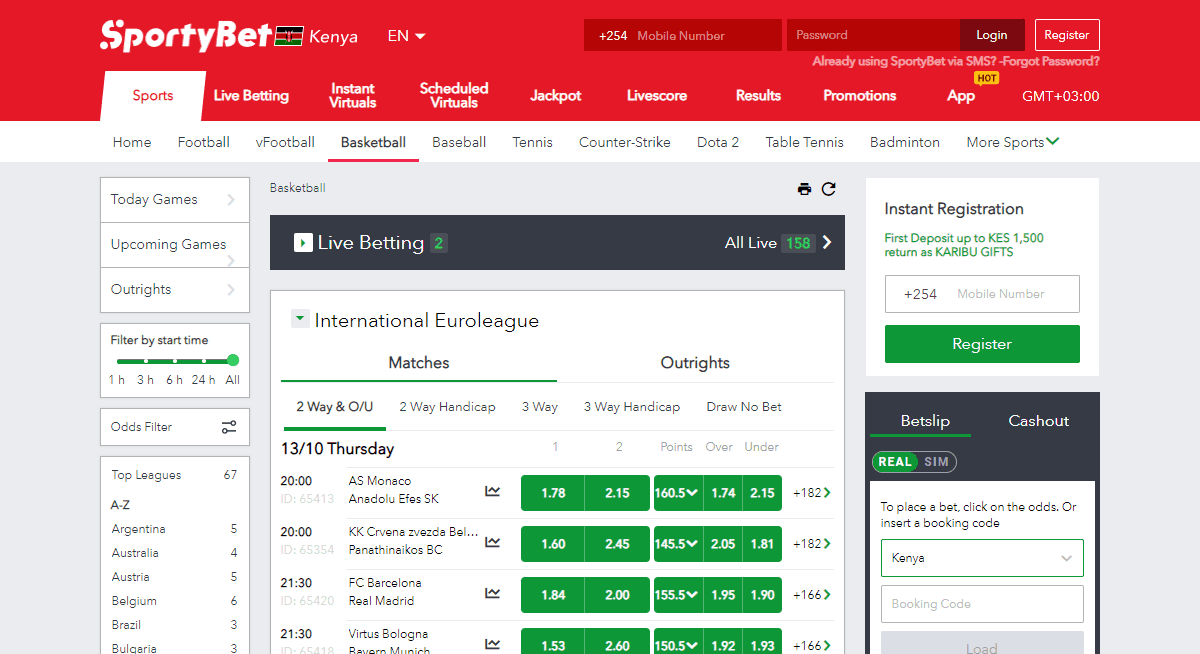Open the Live Betting top menu
Viewport: 1200px width, 654px height.
[x=251, y=96]
